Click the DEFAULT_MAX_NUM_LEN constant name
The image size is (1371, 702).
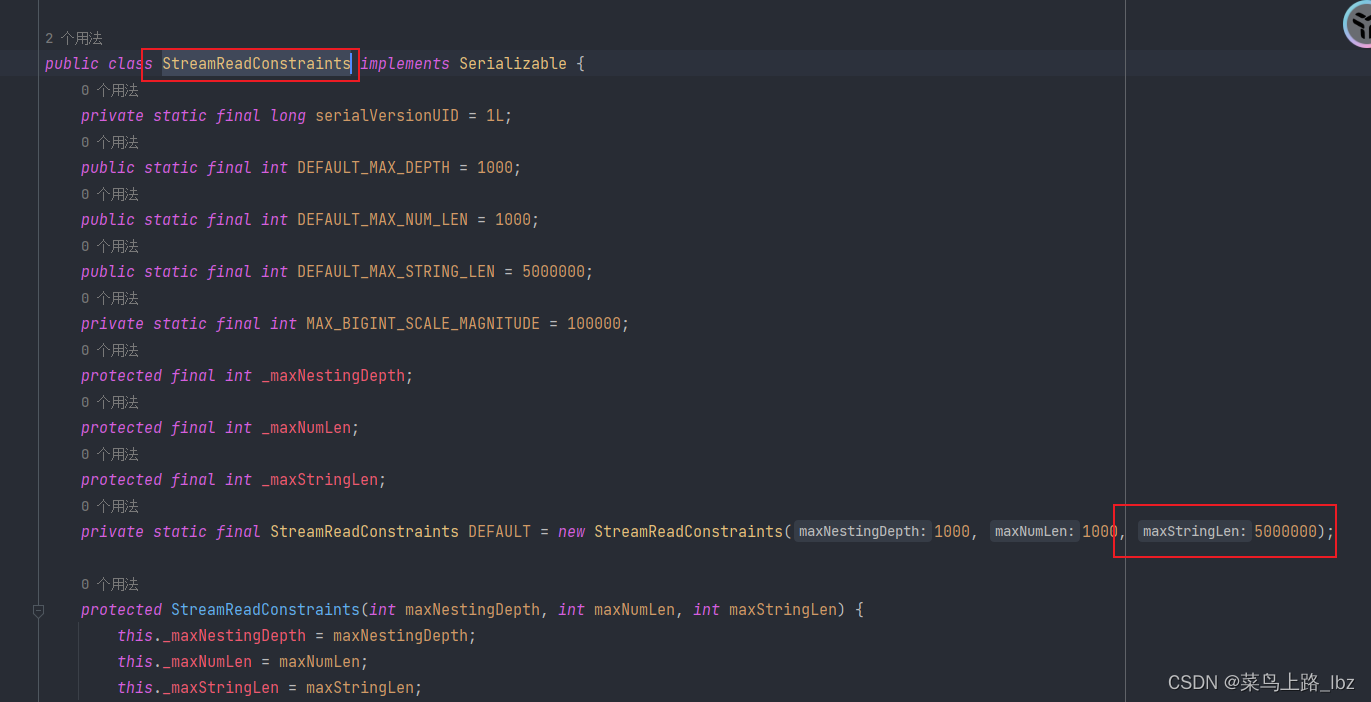(382, 220)
